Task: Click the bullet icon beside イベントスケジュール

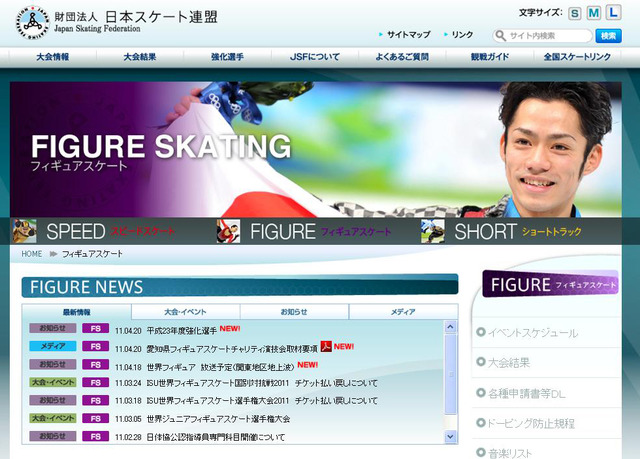Action: 481,332
